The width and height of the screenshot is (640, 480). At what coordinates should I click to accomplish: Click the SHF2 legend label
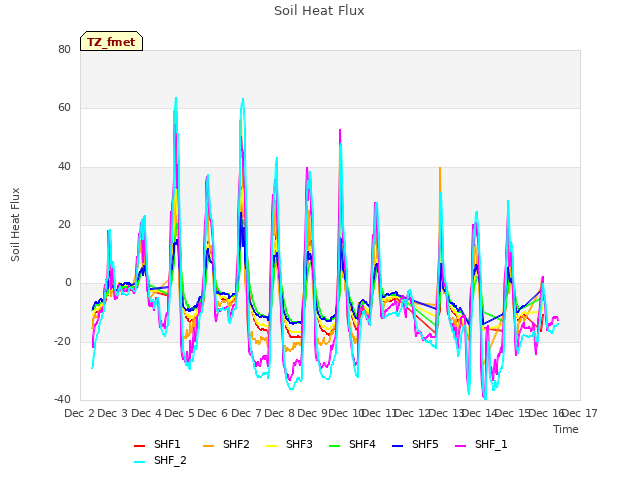236,444
